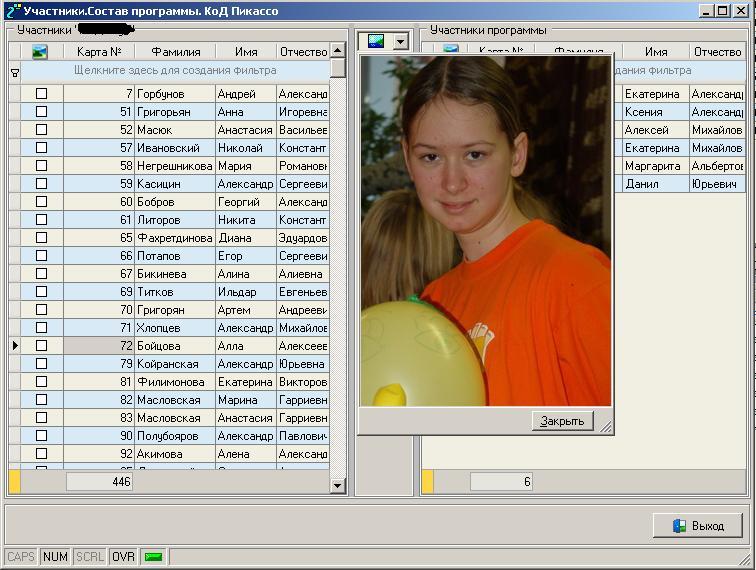756x570 pixels.
Task: Click the Бикинева surname cell
Action: coord(175,273)
